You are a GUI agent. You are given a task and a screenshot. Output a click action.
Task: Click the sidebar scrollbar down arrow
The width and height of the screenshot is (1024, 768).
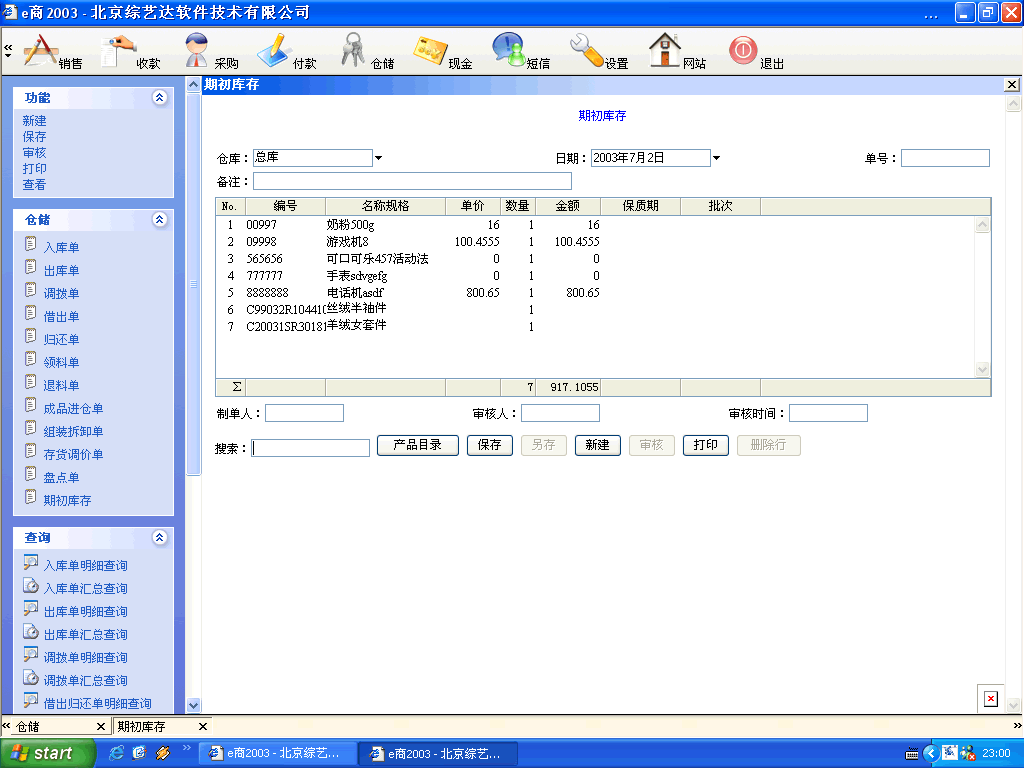click(194, 705)
